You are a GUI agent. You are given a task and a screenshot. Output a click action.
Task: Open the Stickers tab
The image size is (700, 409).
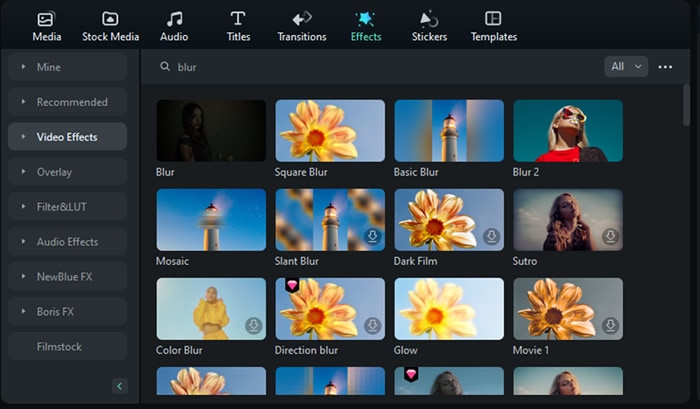(429, 27)
